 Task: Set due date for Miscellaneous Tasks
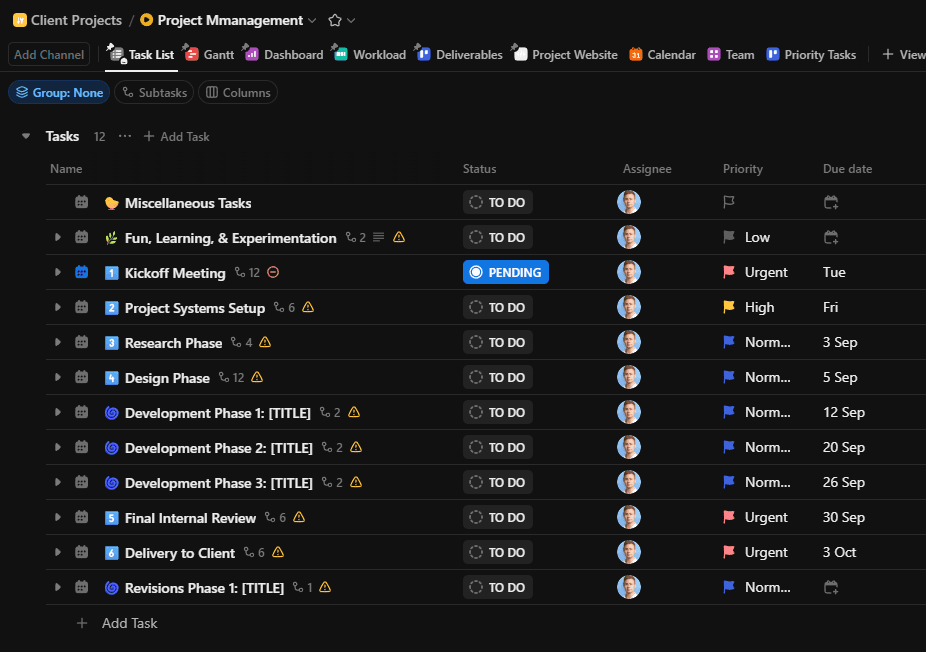(x=831, y=203)
